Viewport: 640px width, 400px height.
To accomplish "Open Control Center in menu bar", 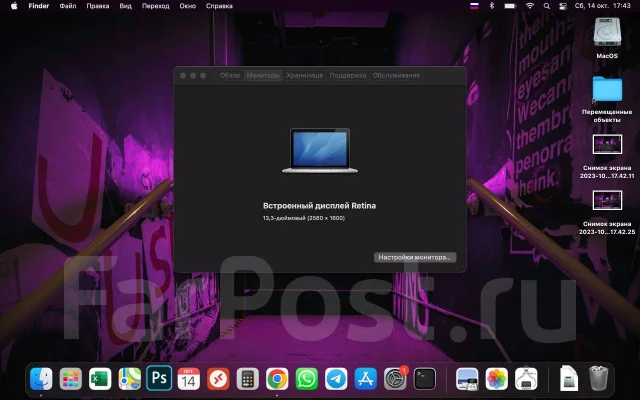I will (x=563, y=6).
